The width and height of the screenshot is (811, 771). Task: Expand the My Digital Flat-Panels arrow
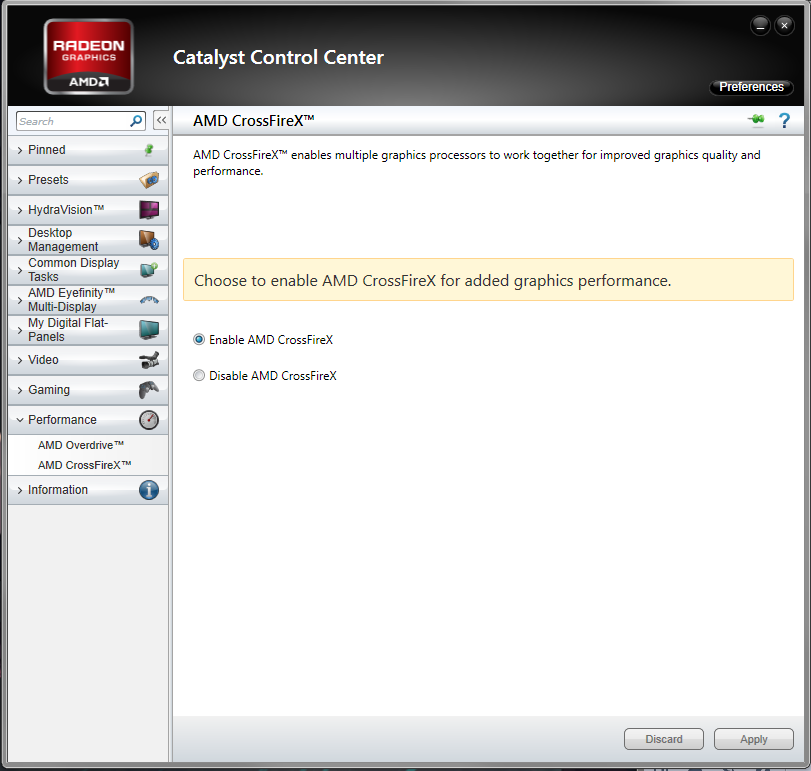click(x=20, y=330)
